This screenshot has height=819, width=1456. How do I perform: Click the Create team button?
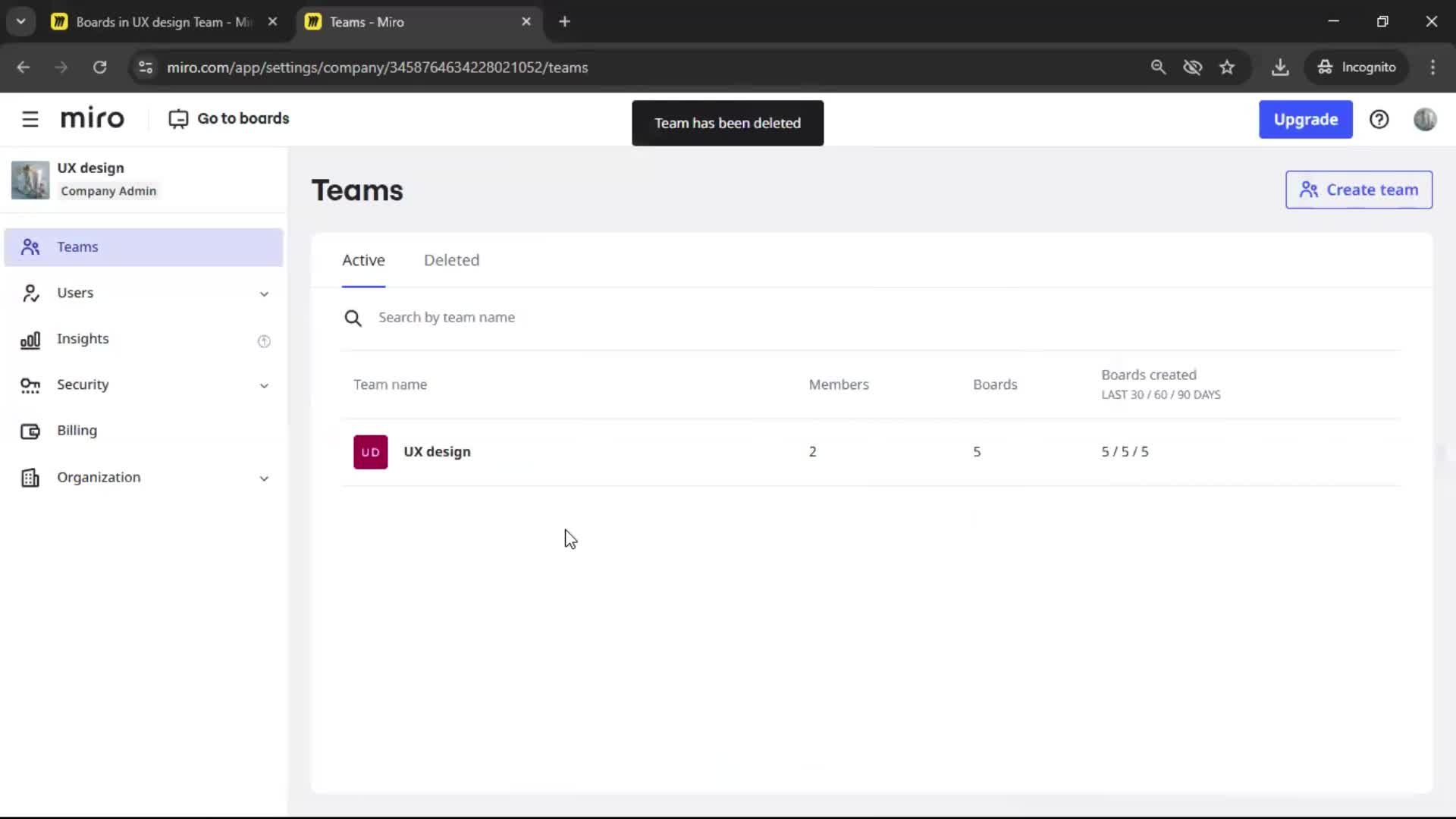[x=1358, y=190]
